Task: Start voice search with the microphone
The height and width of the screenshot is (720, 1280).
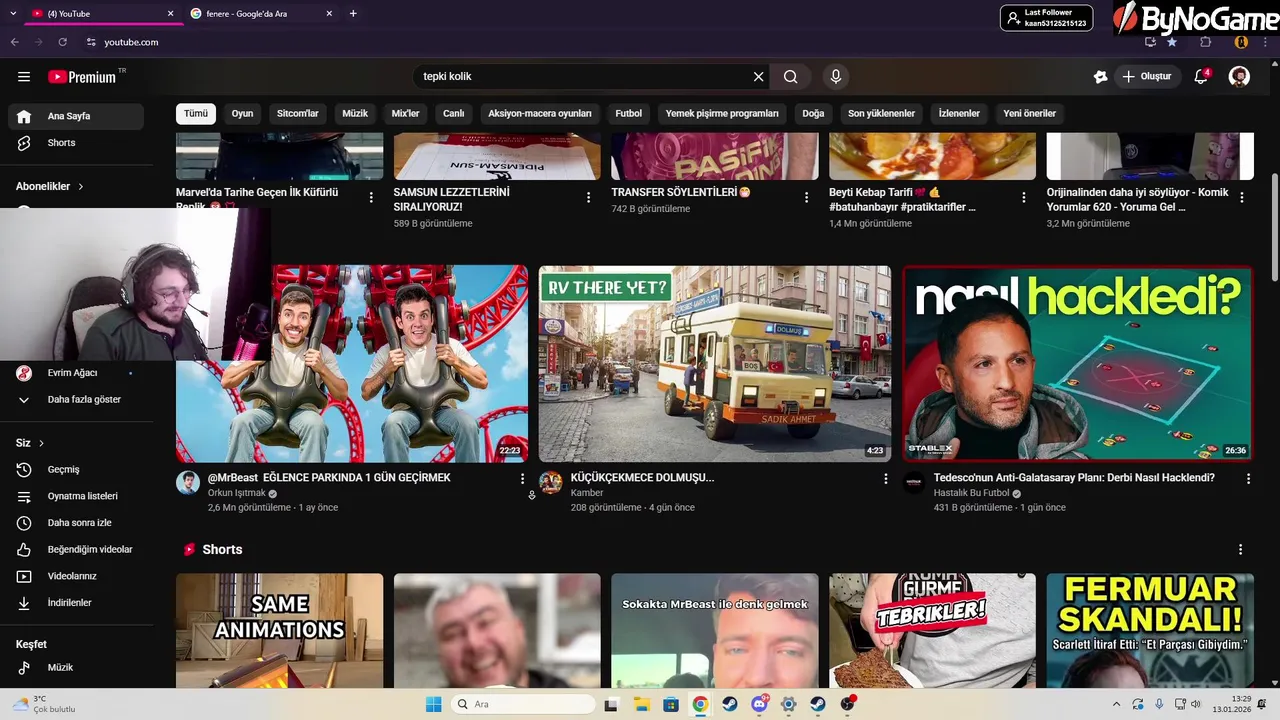Action: [x=836, y=77]
